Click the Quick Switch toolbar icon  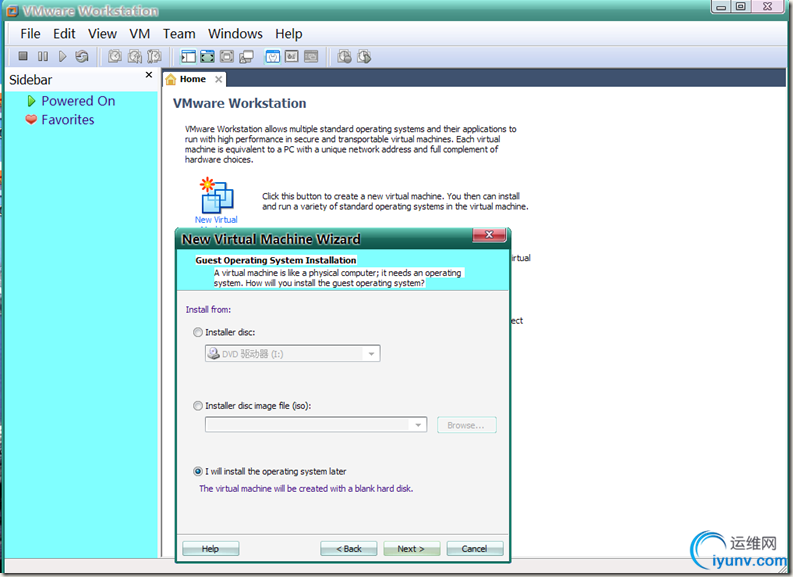227,56
